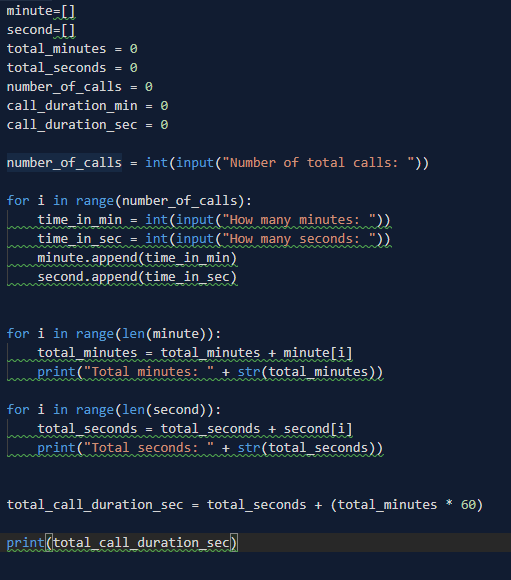Image resolution: width=511 pixels, height=580 pixels.
Task: Click the 'second.append(time_in_sec)' line
Action: 137,277
